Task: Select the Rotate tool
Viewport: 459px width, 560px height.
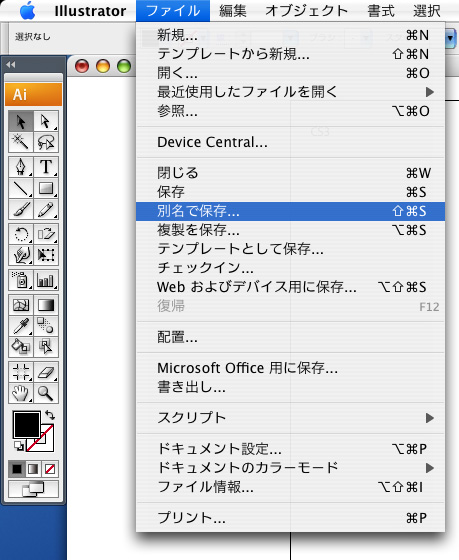Action: point(21,234)
